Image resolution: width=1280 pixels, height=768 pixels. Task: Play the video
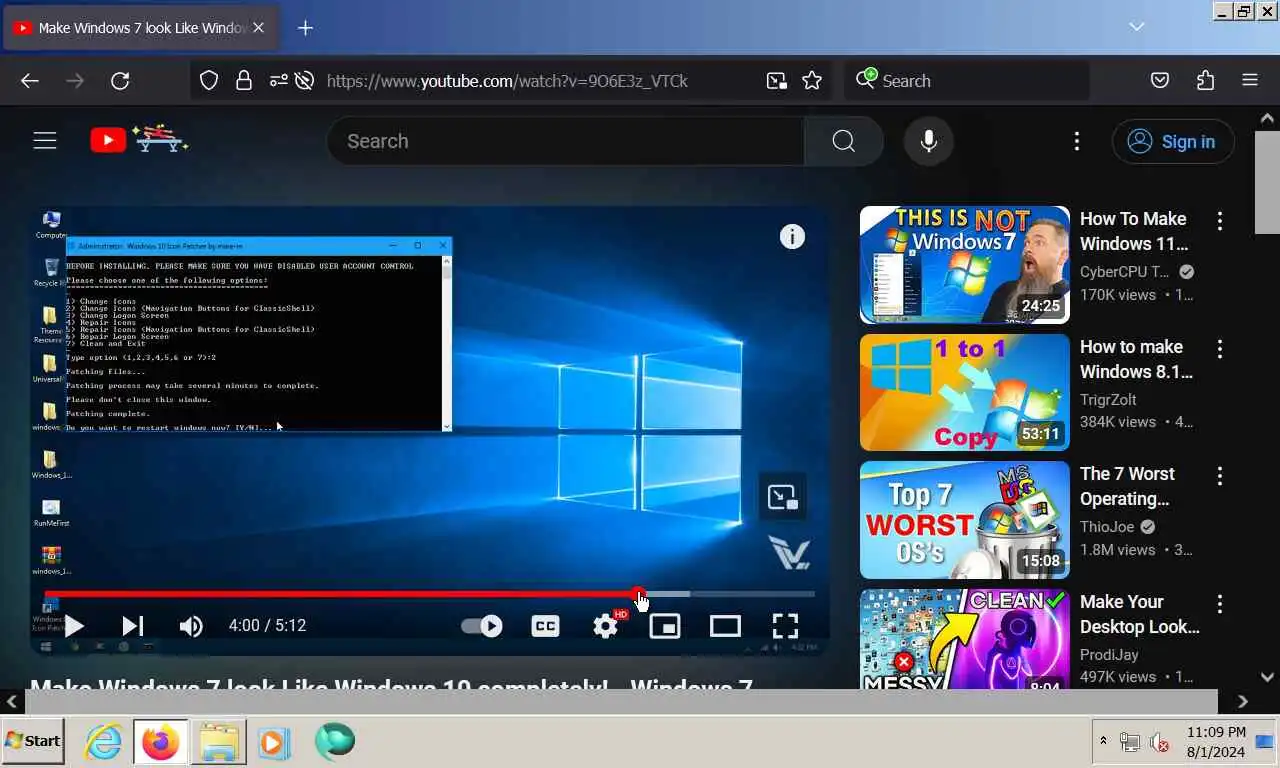[74, 626]
